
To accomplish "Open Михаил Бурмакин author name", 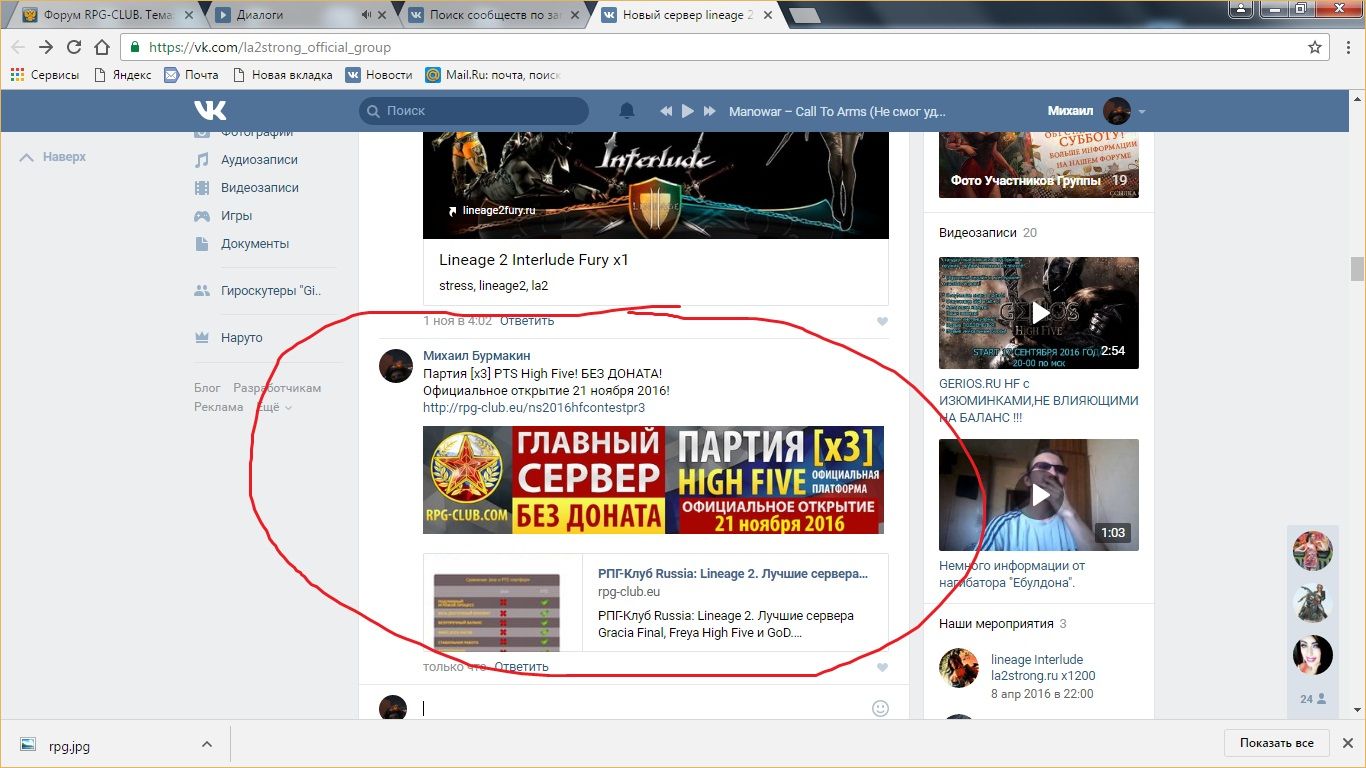I will [477, 356].
